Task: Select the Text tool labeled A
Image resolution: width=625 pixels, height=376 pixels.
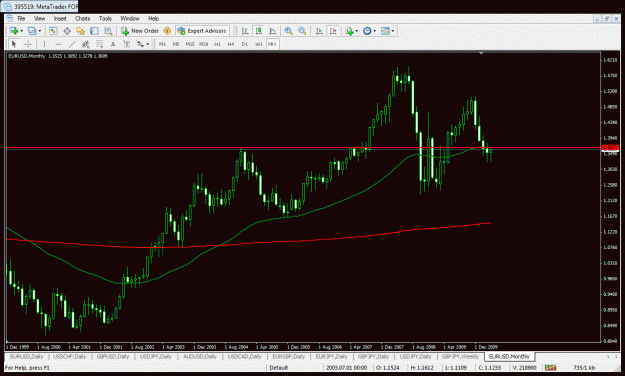Action: 113,44
